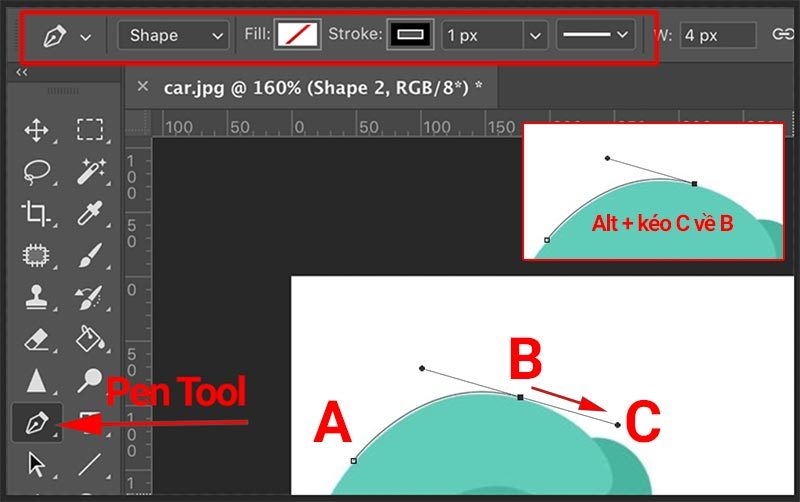
Task: Open the stroke line type dropdown
Action: point(595,35)
